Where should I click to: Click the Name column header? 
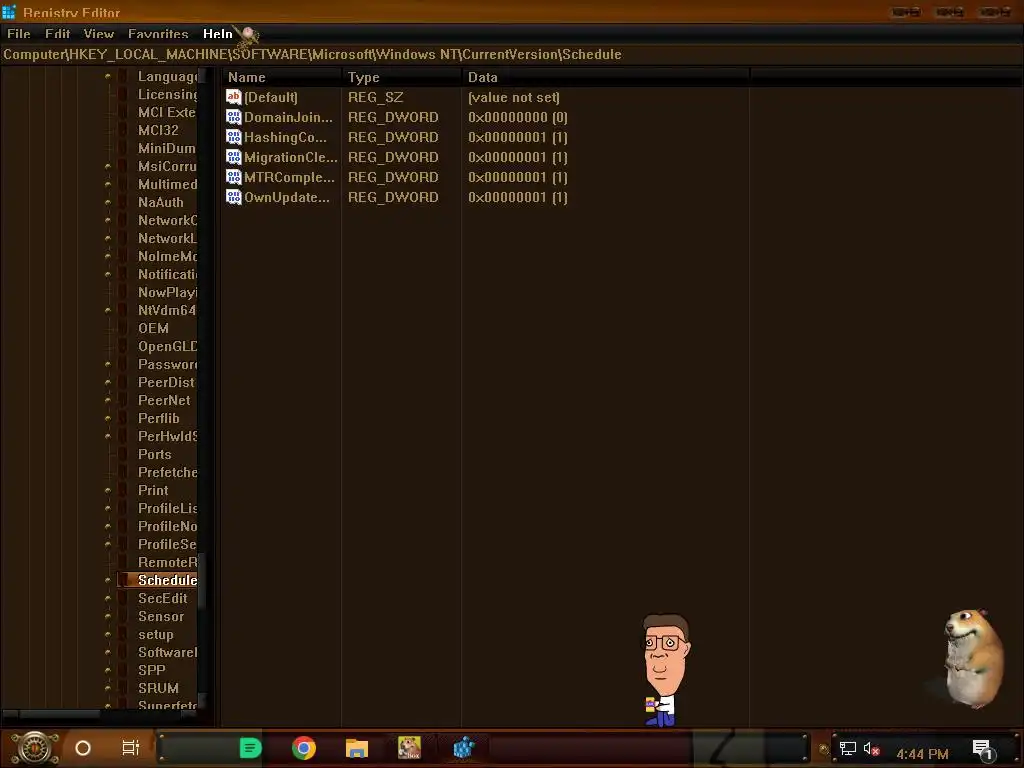[281, 77]
